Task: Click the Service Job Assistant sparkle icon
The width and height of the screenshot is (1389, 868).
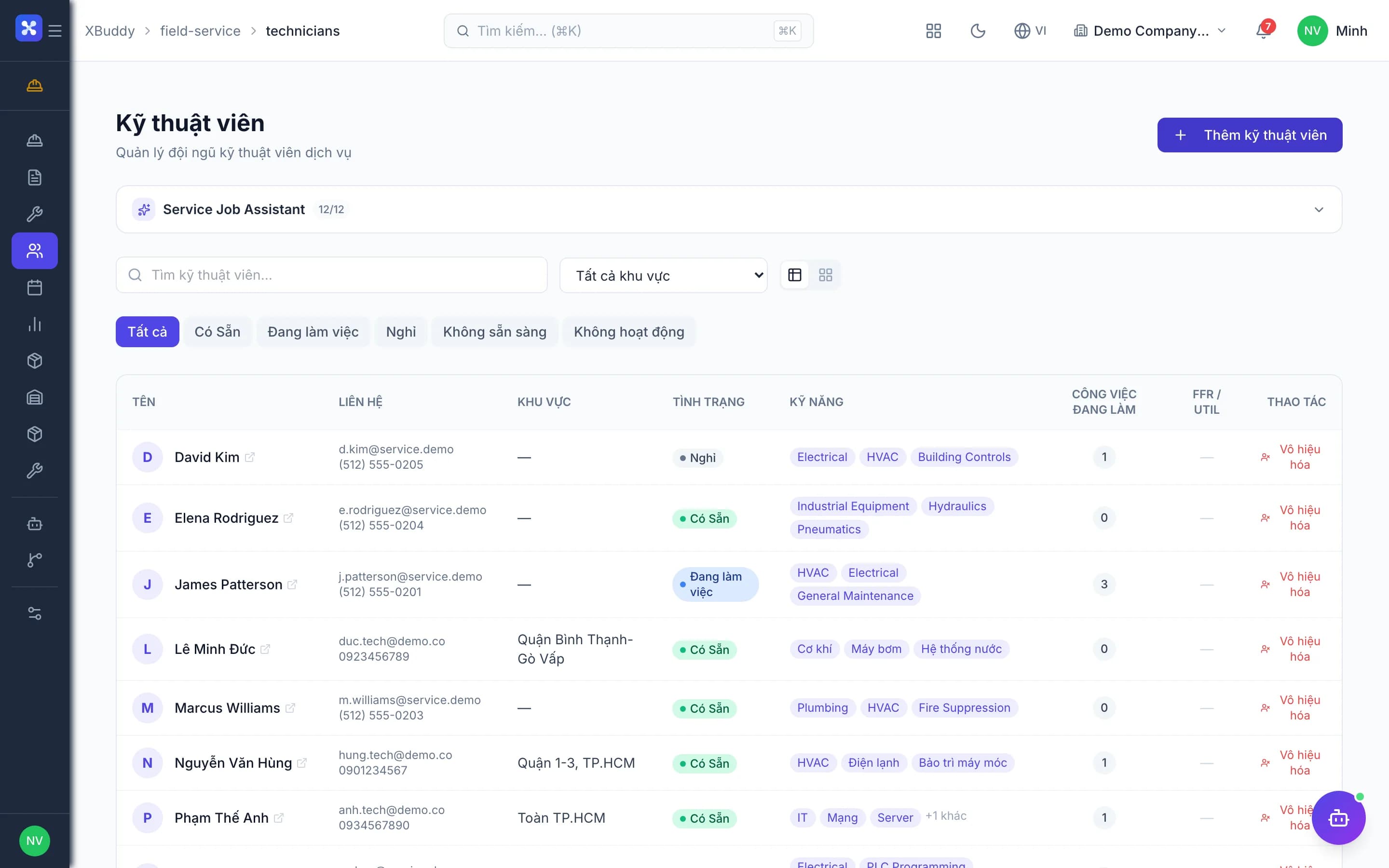Action: [x=144, y=210]
